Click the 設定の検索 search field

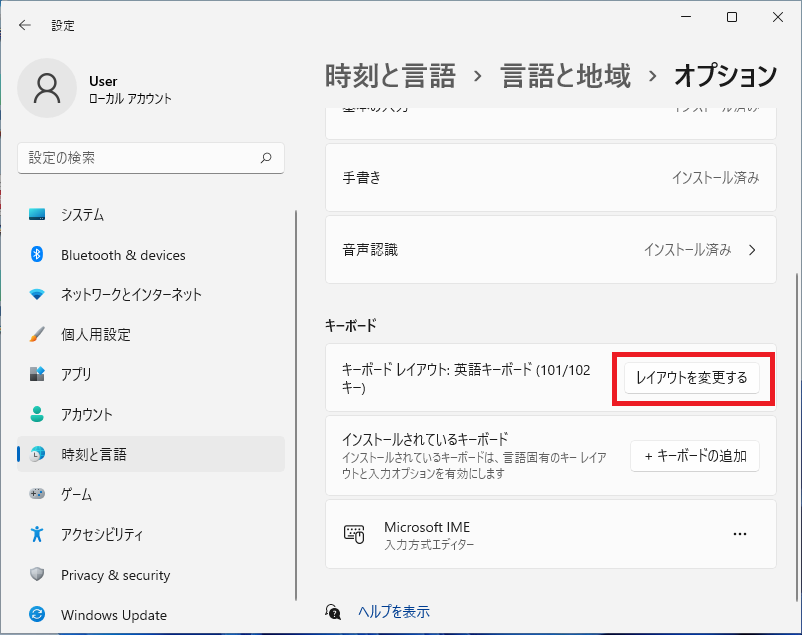pyautogui.click(x=140, y=158)
